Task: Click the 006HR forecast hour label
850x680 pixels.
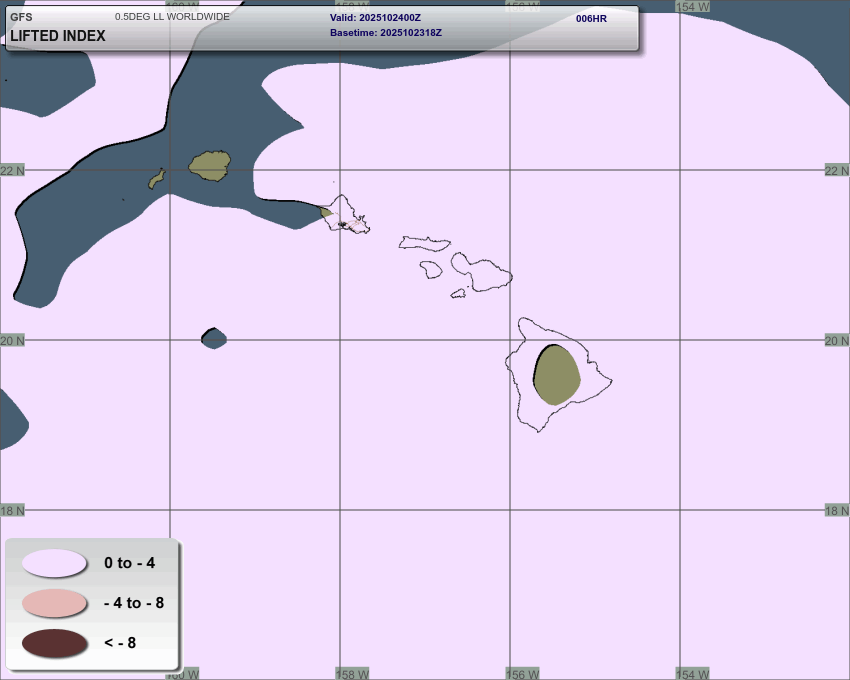Action: (591, 18)
